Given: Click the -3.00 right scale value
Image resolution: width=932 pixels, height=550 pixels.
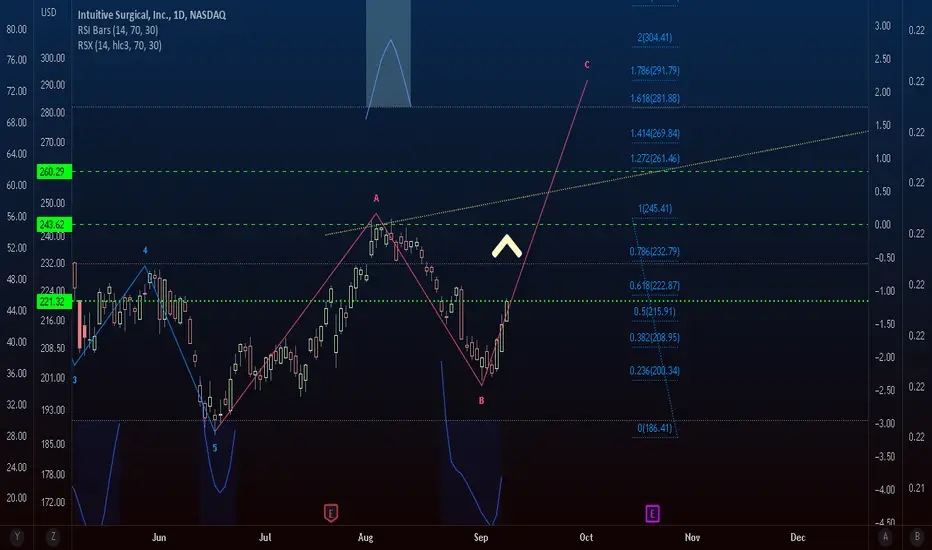Looking at the screenshot, I should pyautogui.click(x=884, y=423).
